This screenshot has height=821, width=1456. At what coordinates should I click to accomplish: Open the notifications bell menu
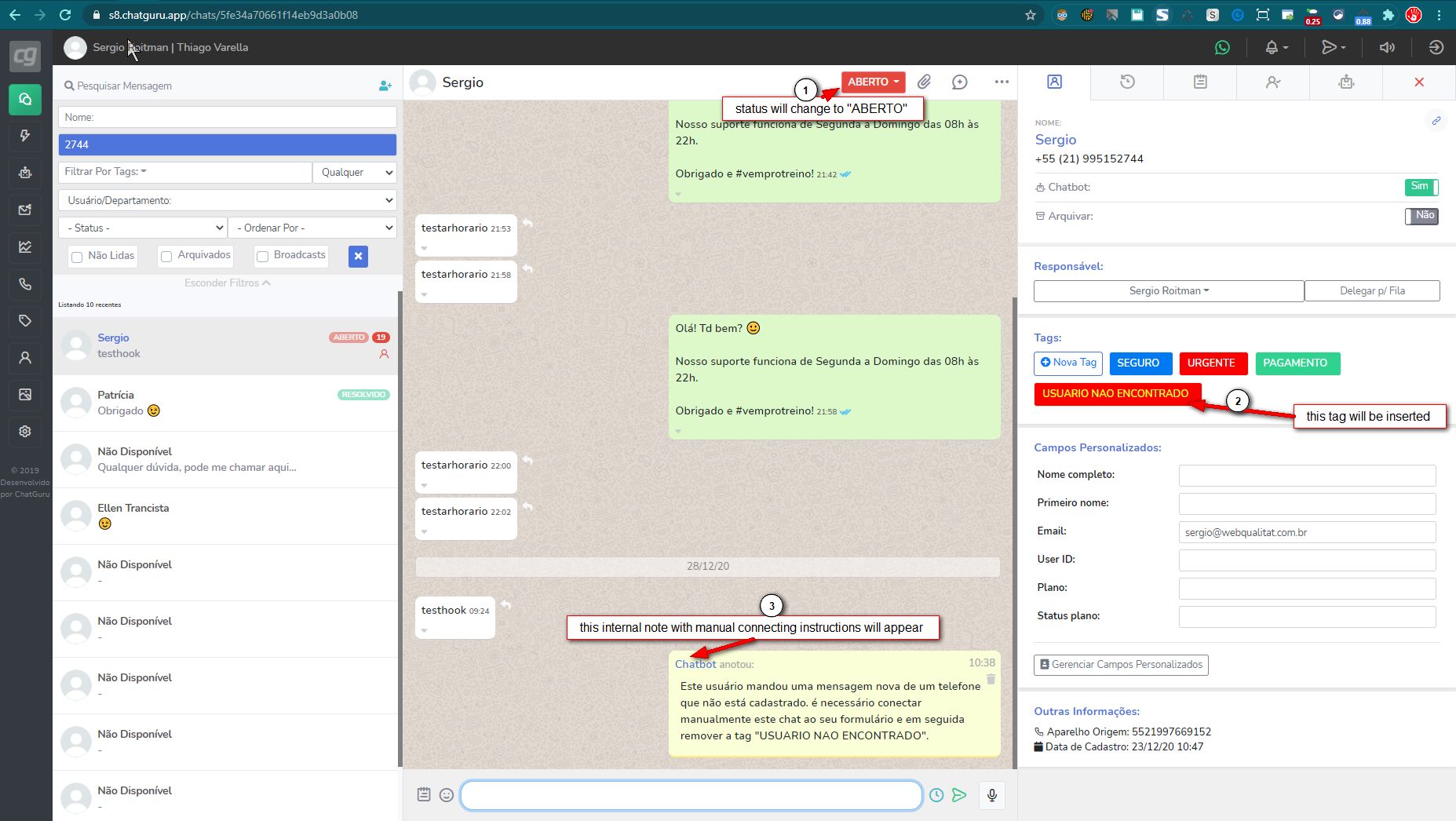pyautogui.click(x=1276, y=47)
